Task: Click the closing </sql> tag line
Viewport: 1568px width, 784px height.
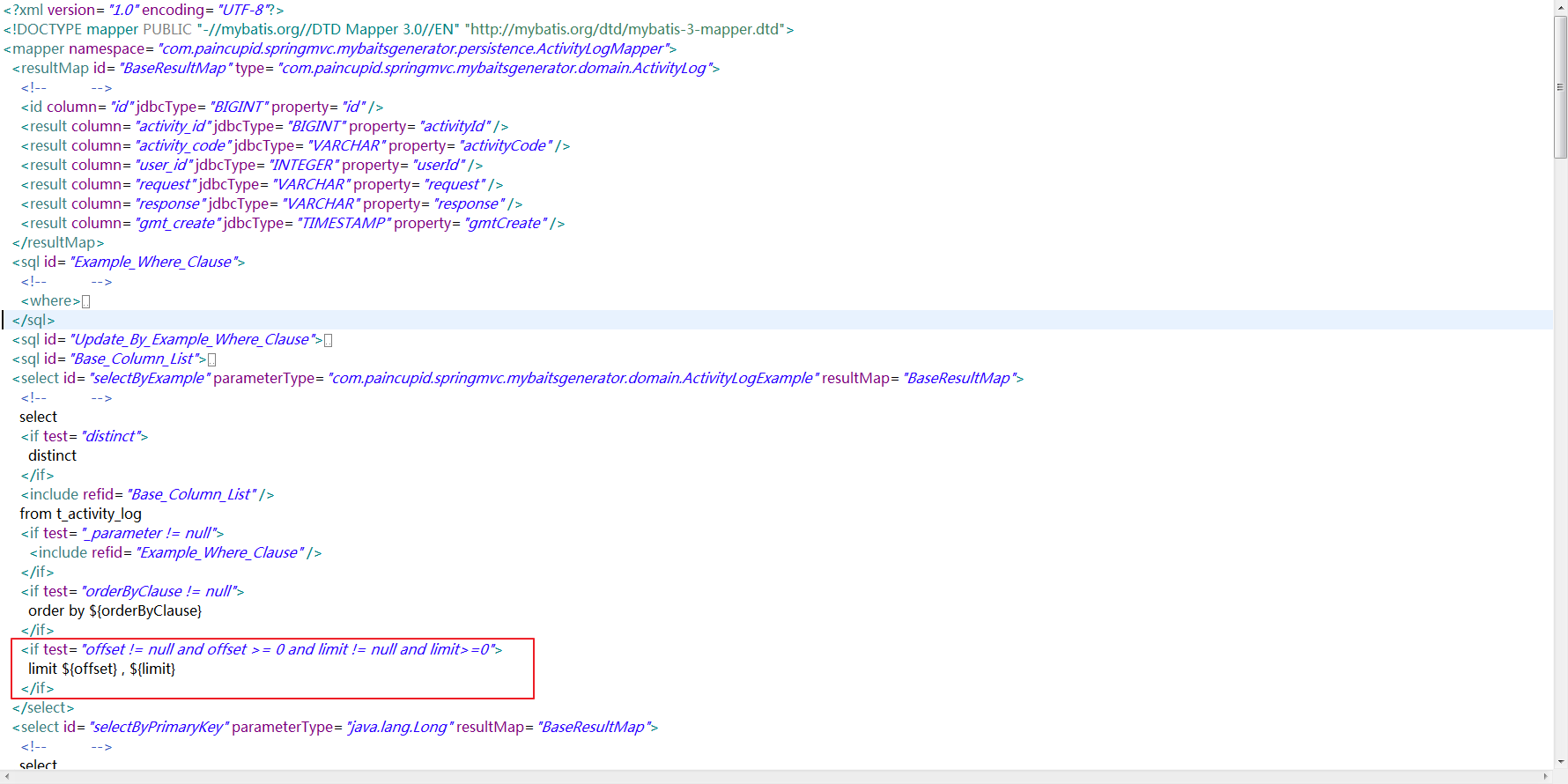Action: 33,321
